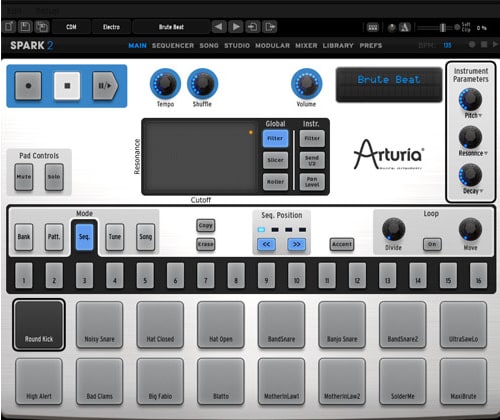Open the LIBRARY tab
This screenshot has width=500, height=420.
point(338,45)
